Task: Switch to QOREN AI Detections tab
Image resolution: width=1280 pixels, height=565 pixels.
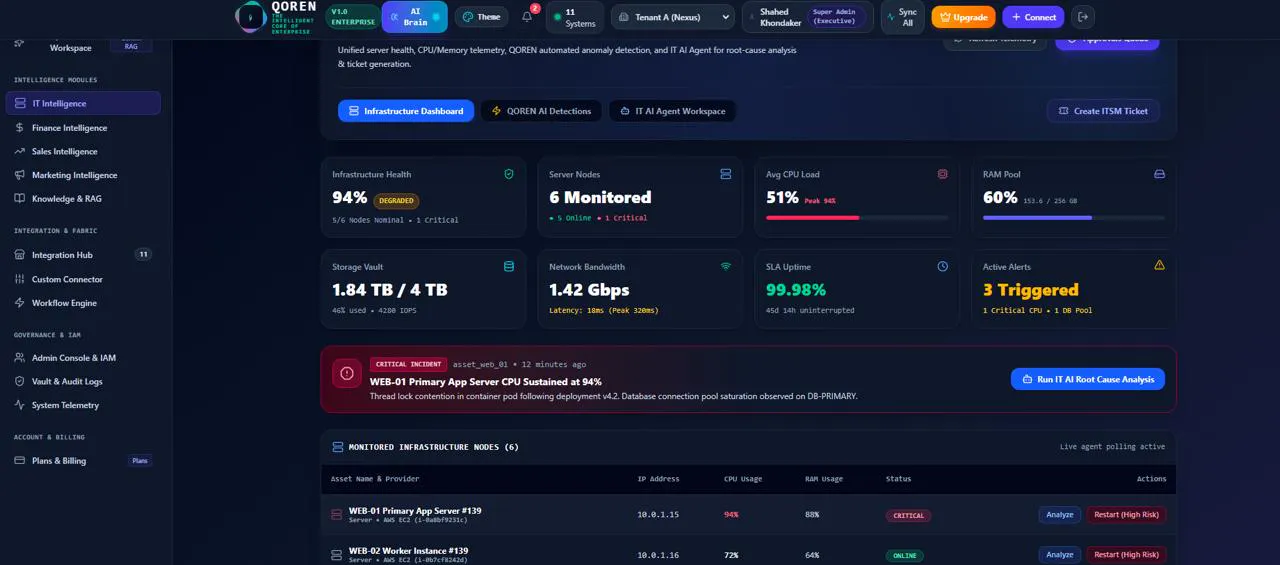Action: 541,111
